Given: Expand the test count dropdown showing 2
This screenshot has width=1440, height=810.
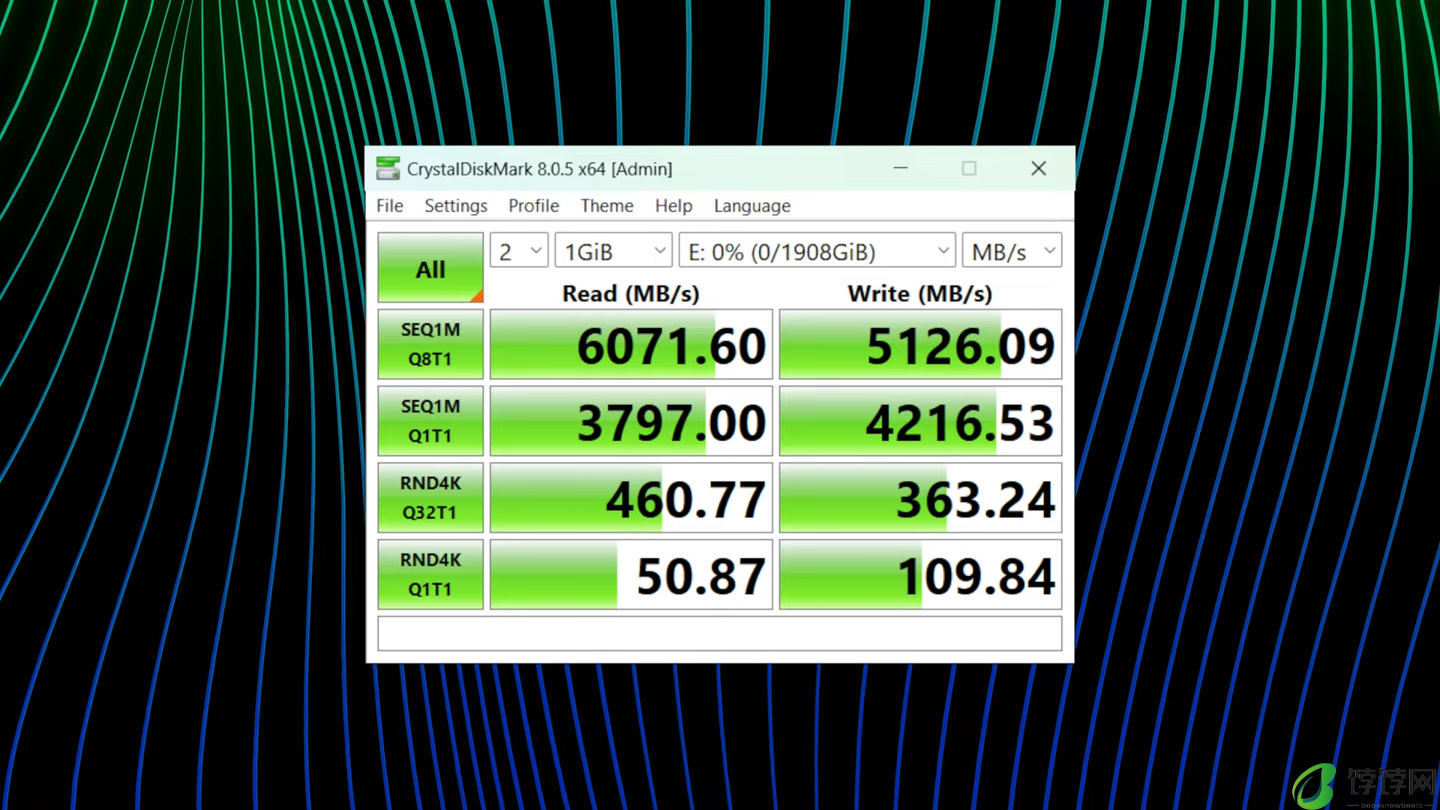Looking at the screenshot, I should [519, 251].
